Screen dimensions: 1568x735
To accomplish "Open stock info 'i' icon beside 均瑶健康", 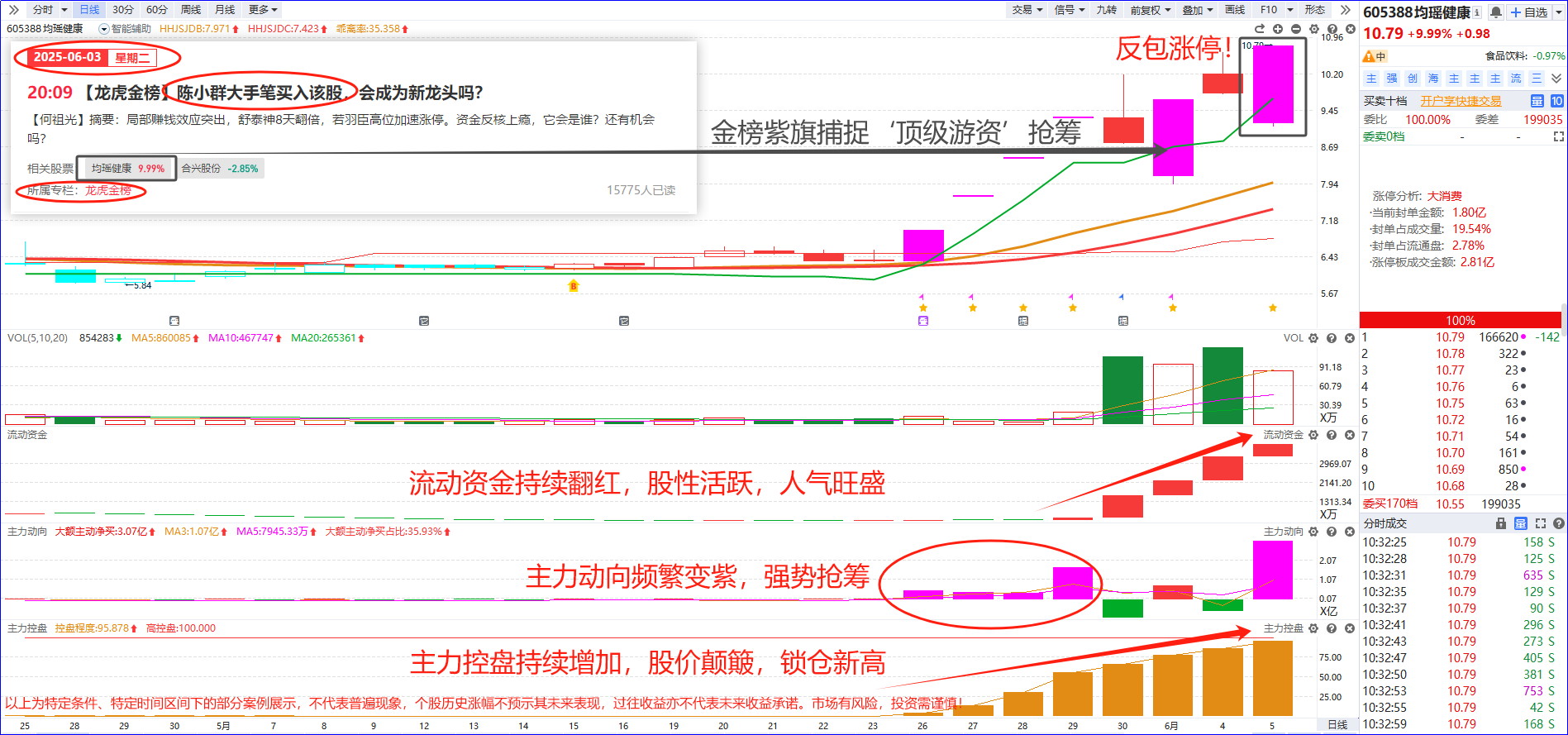I will coord(1477,12).
